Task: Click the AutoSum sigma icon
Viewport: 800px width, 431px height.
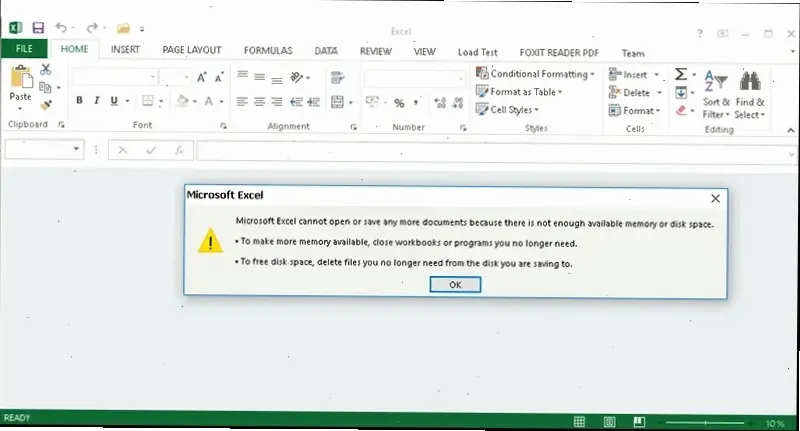Action: point(680,74)
